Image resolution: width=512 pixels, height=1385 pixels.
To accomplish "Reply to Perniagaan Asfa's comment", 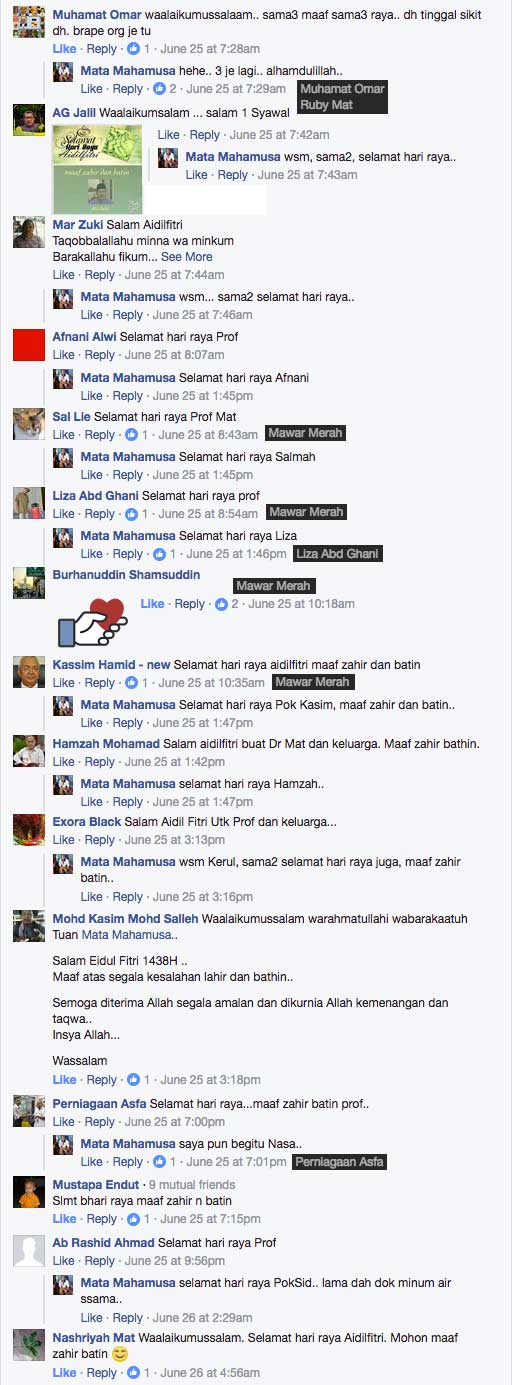I will tap(100, 1122).
